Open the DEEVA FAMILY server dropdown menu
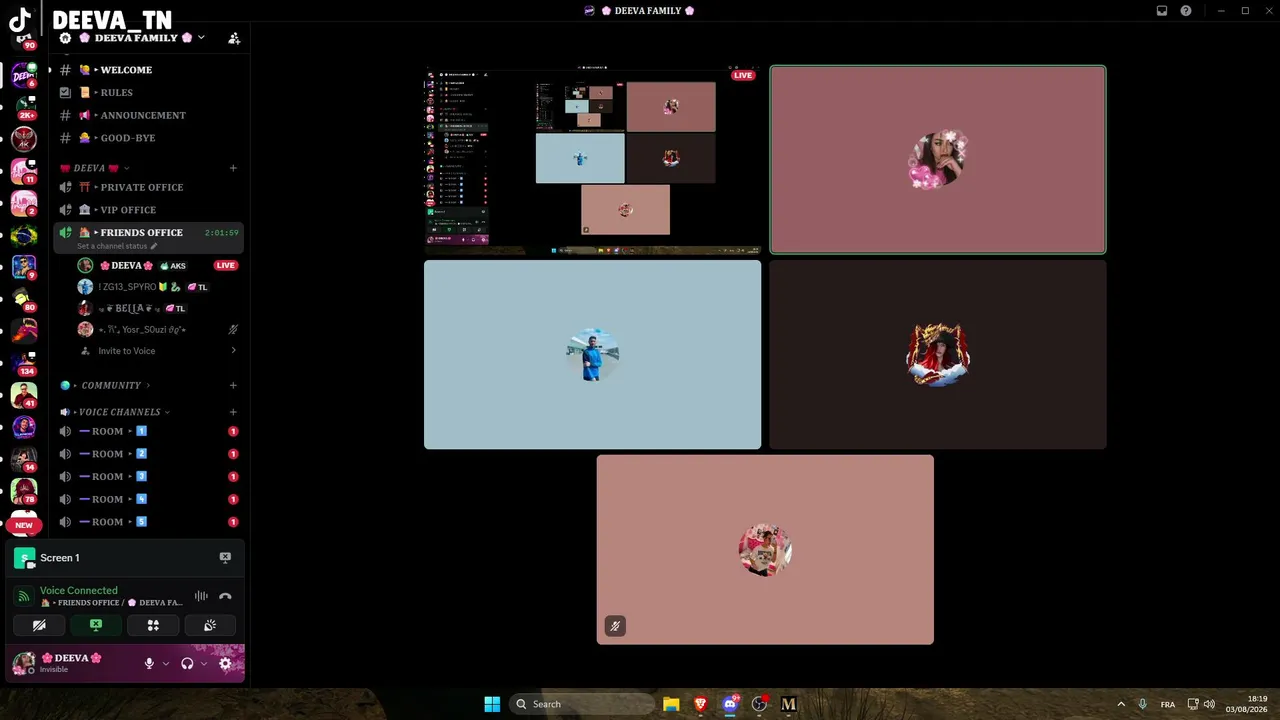Screen dimensions: 1280x720 pyautogui.click(x=201, y=37)
